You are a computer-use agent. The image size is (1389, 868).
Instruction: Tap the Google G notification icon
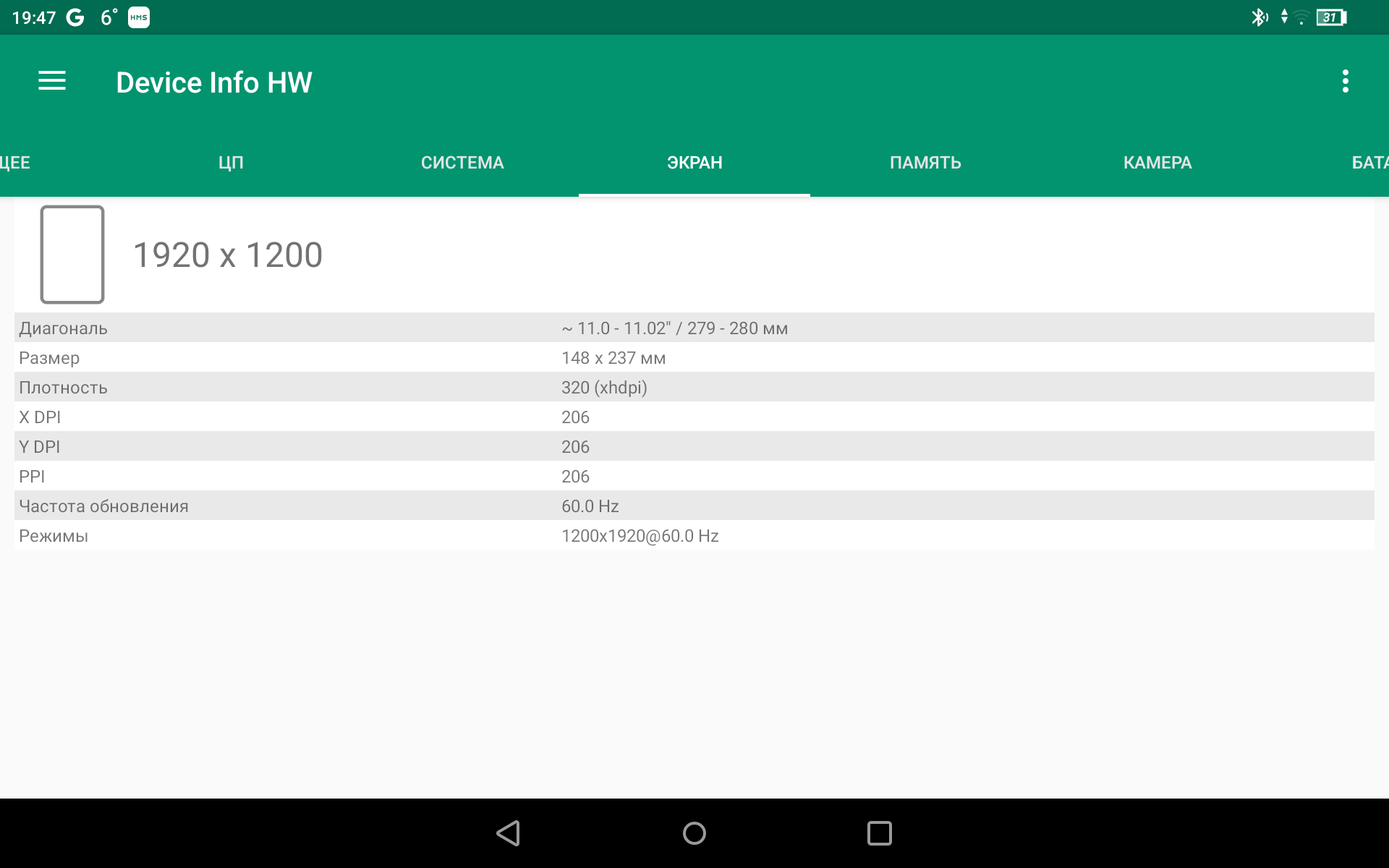point(75,17)
